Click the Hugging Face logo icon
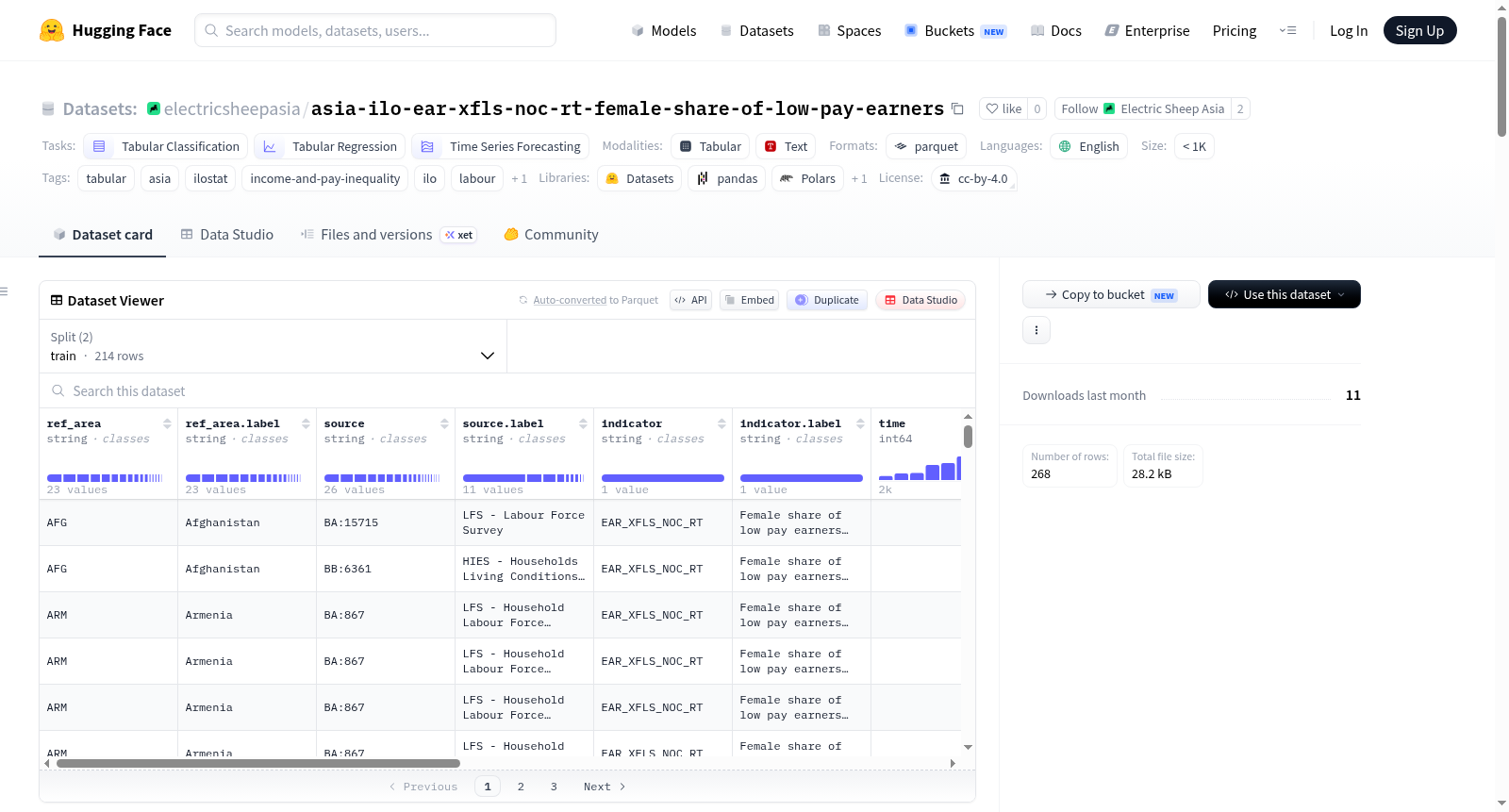The image size is (1509, 812). 52,30
